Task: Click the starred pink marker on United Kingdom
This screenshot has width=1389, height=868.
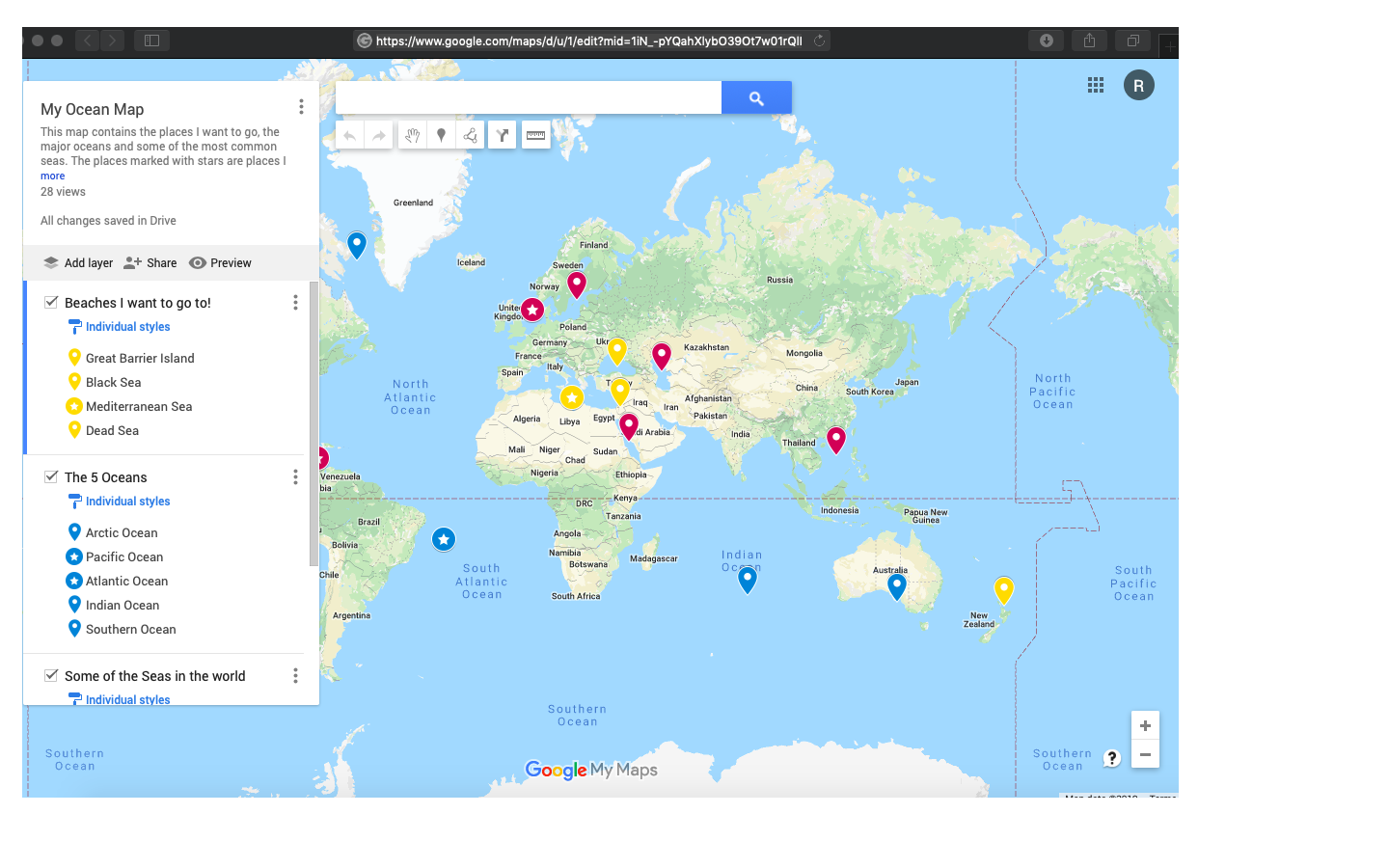Action: [x=532, y=310]
